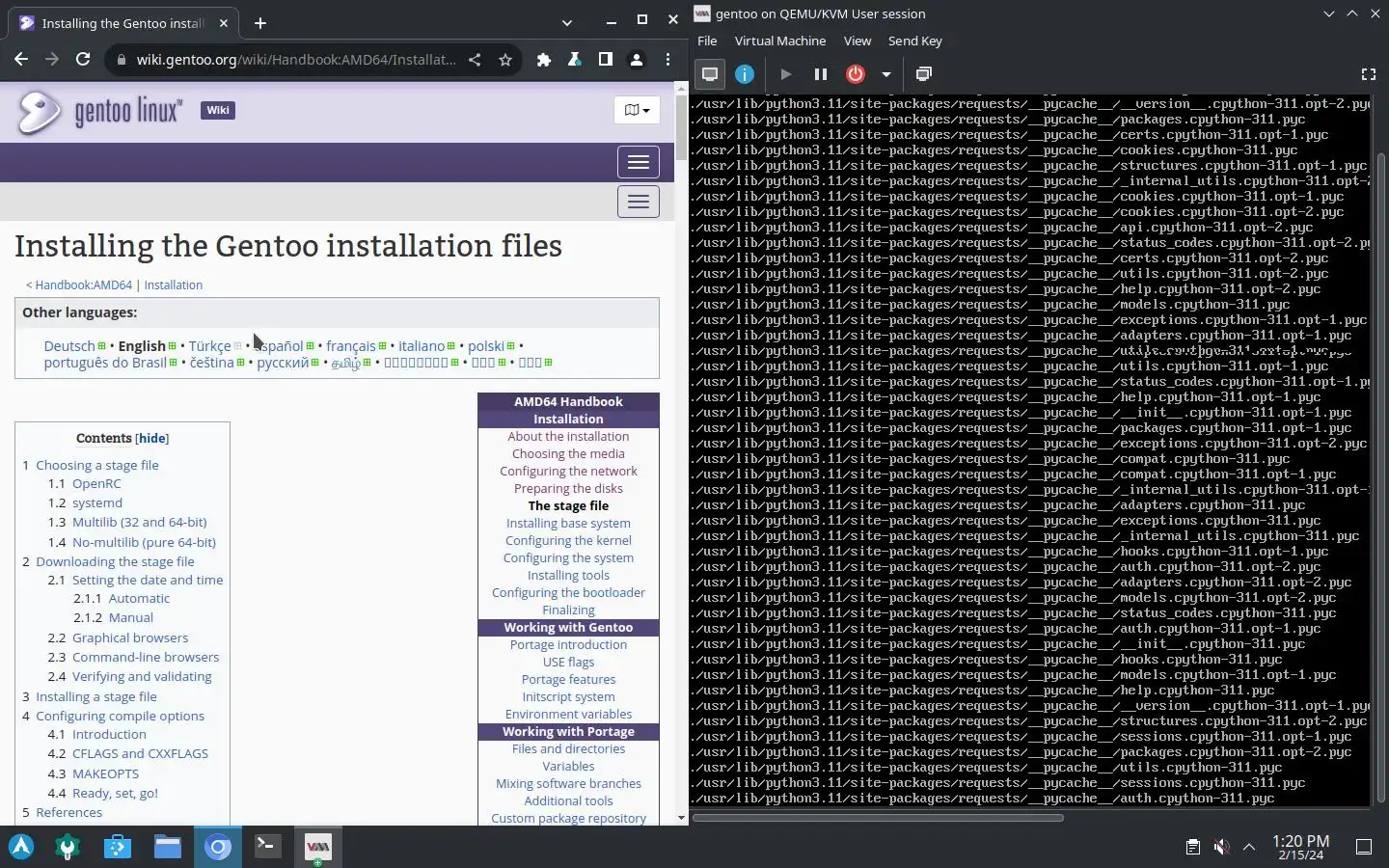Screen dimensions: 1389x868
Task: Open the browser three-dot menu
Action: 667,60
